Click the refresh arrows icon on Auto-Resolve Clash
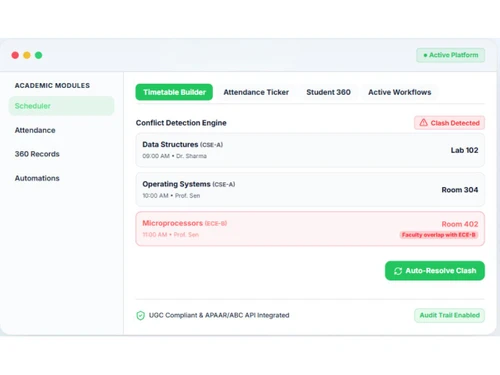500x375 pixels. click(398, 271)
